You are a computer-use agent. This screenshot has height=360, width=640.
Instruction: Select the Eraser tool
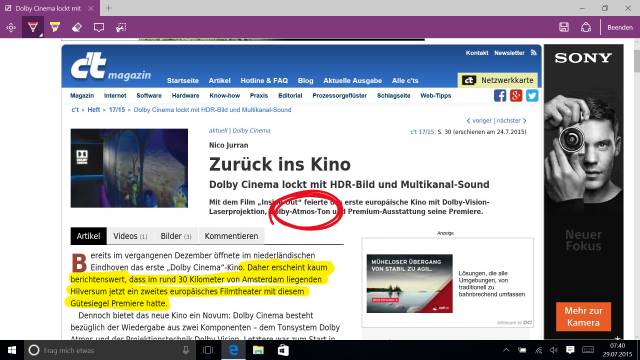click(77, 27)
